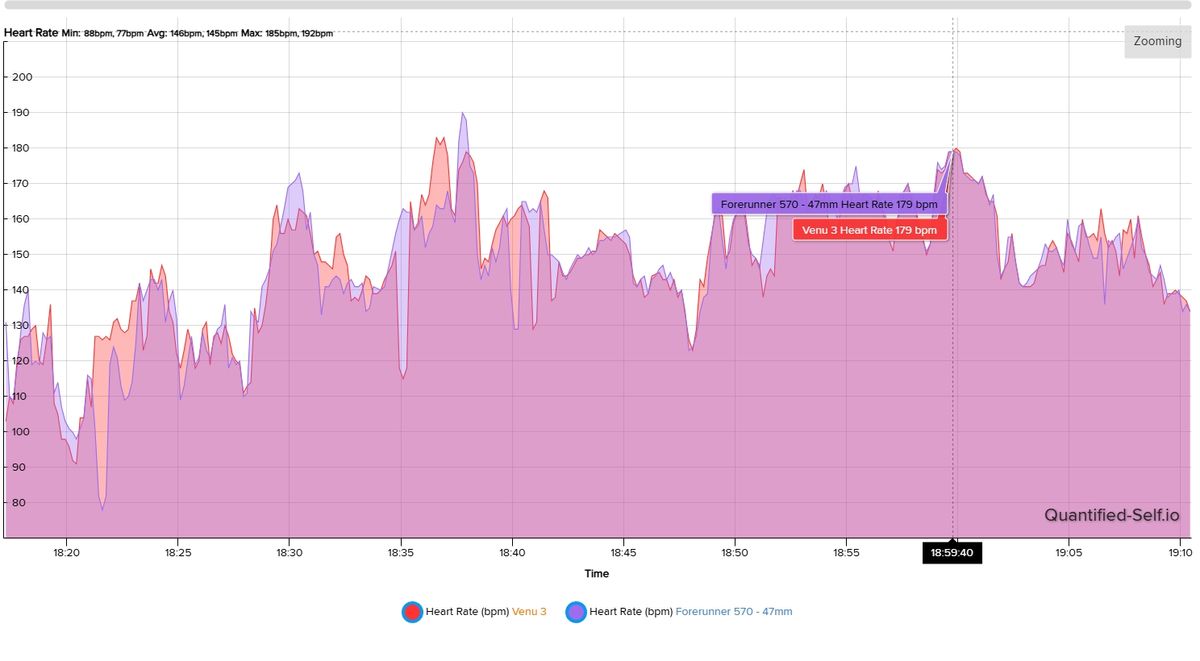Image resolution: width=1200 pixels, height=661 pixels.
Task: Click the horizontal scrollbar above the chart
Action: click(600, 5)
